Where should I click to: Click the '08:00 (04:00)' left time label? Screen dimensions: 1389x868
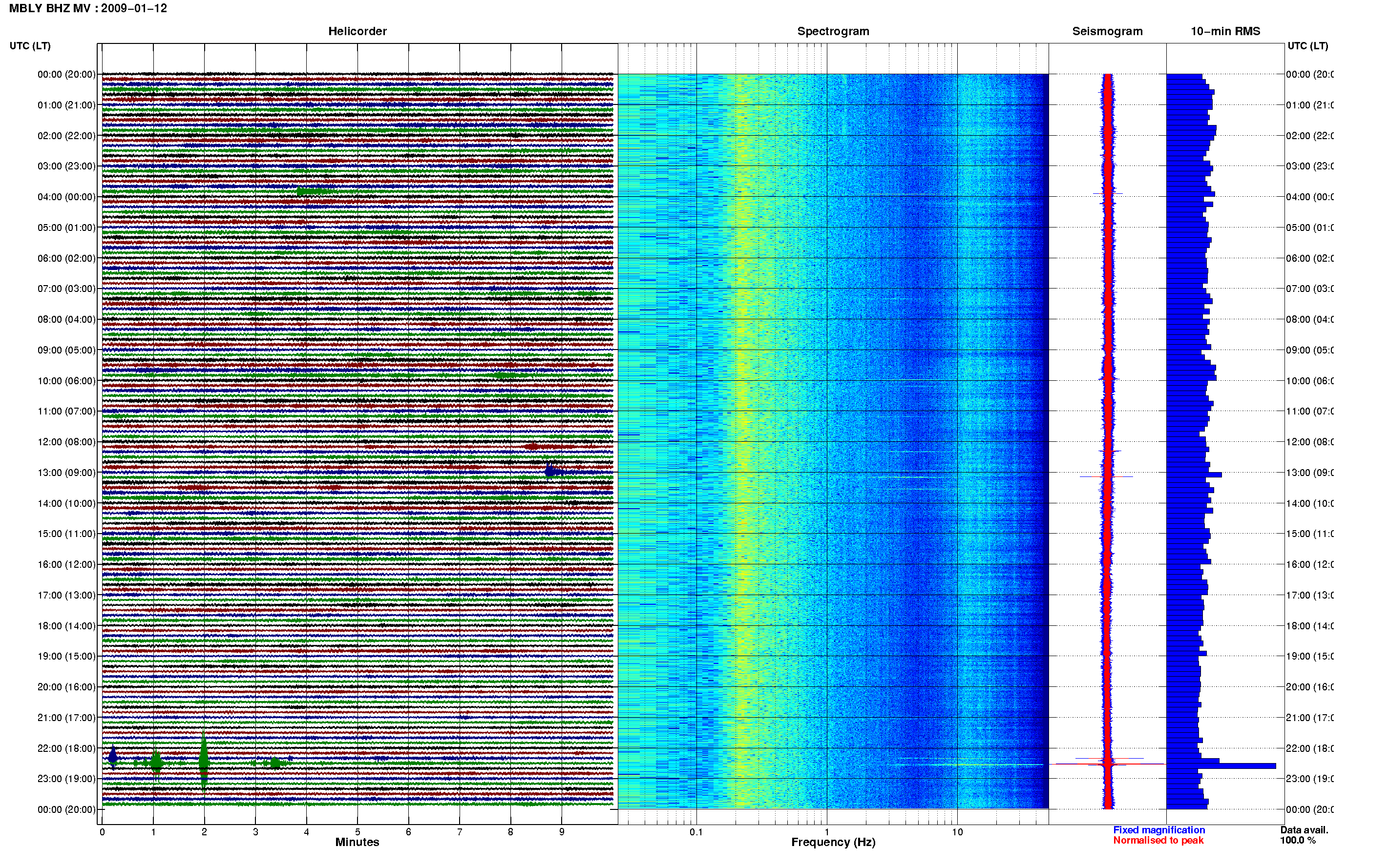click(x=66, y=319)
